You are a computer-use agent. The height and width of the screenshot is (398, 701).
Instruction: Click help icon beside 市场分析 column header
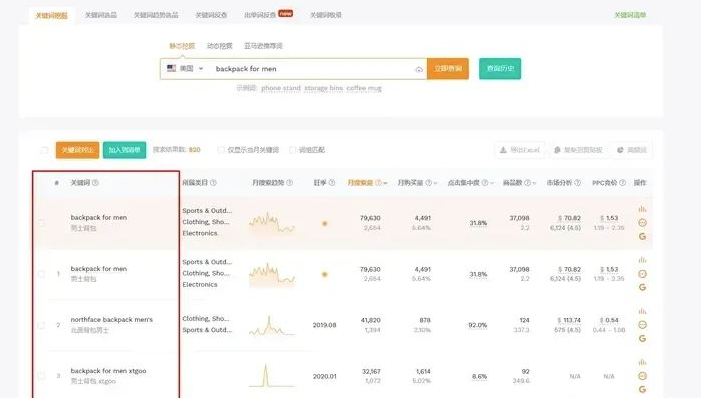point(578,182)
